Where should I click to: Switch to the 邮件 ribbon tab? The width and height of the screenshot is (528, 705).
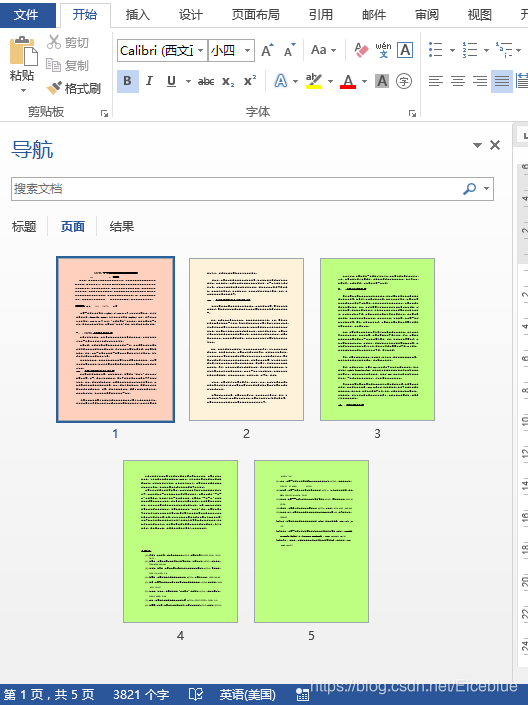click(374, 15)
